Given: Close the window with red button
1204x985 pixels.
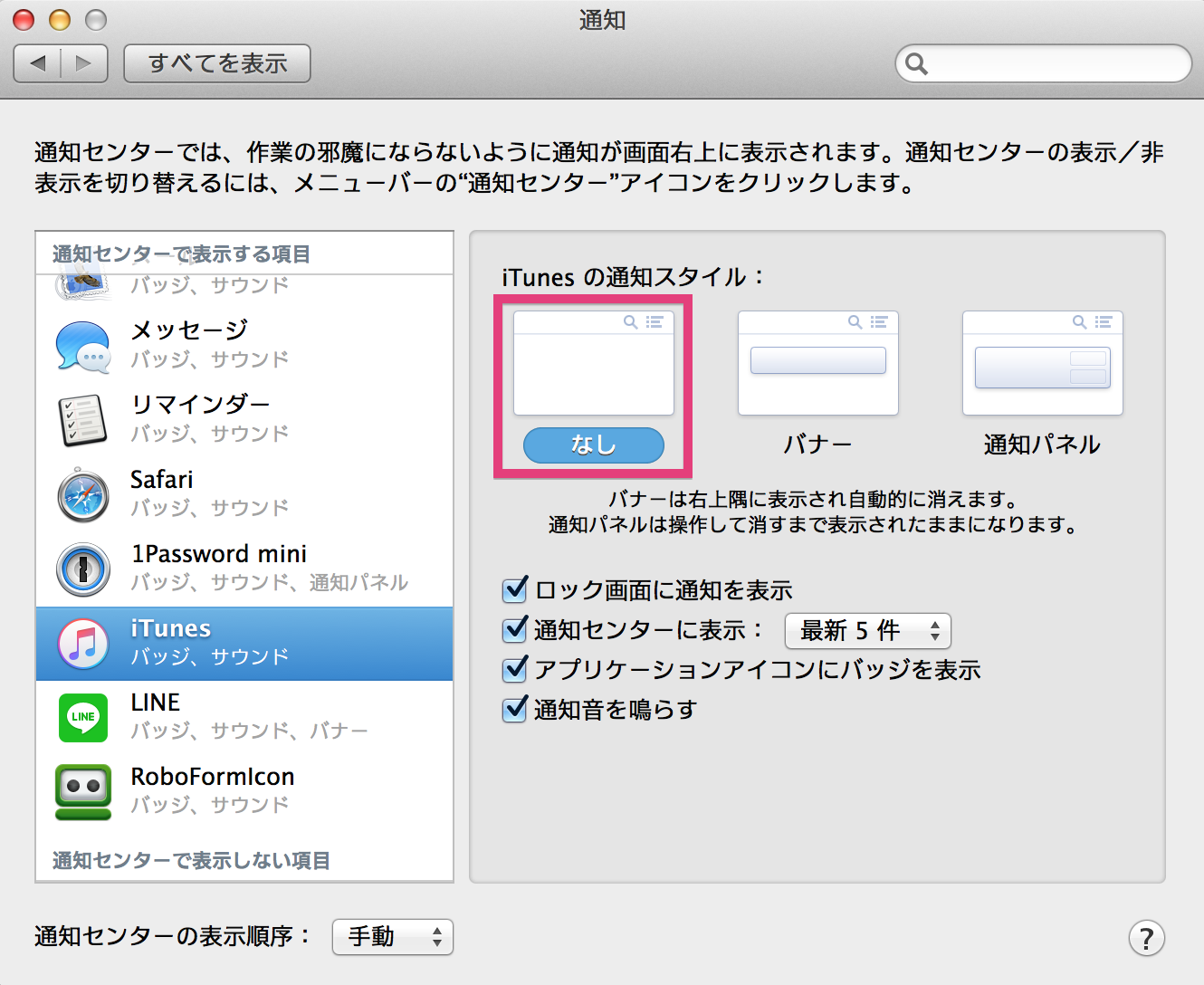Looking at the screenshot, I should [24, 19].
